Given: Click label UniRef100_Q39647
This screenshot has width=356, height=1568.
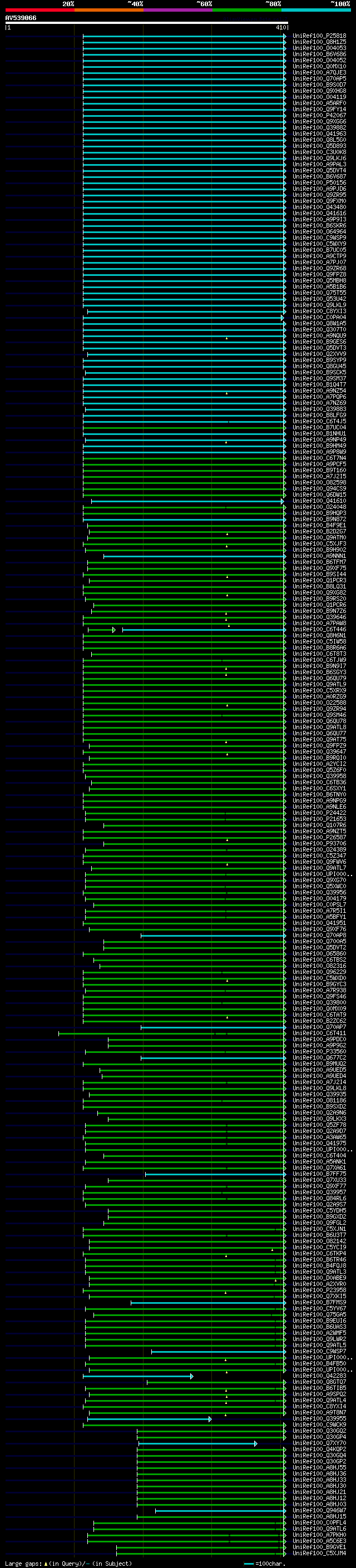Looking at the screenshot, I should [319, 752].
